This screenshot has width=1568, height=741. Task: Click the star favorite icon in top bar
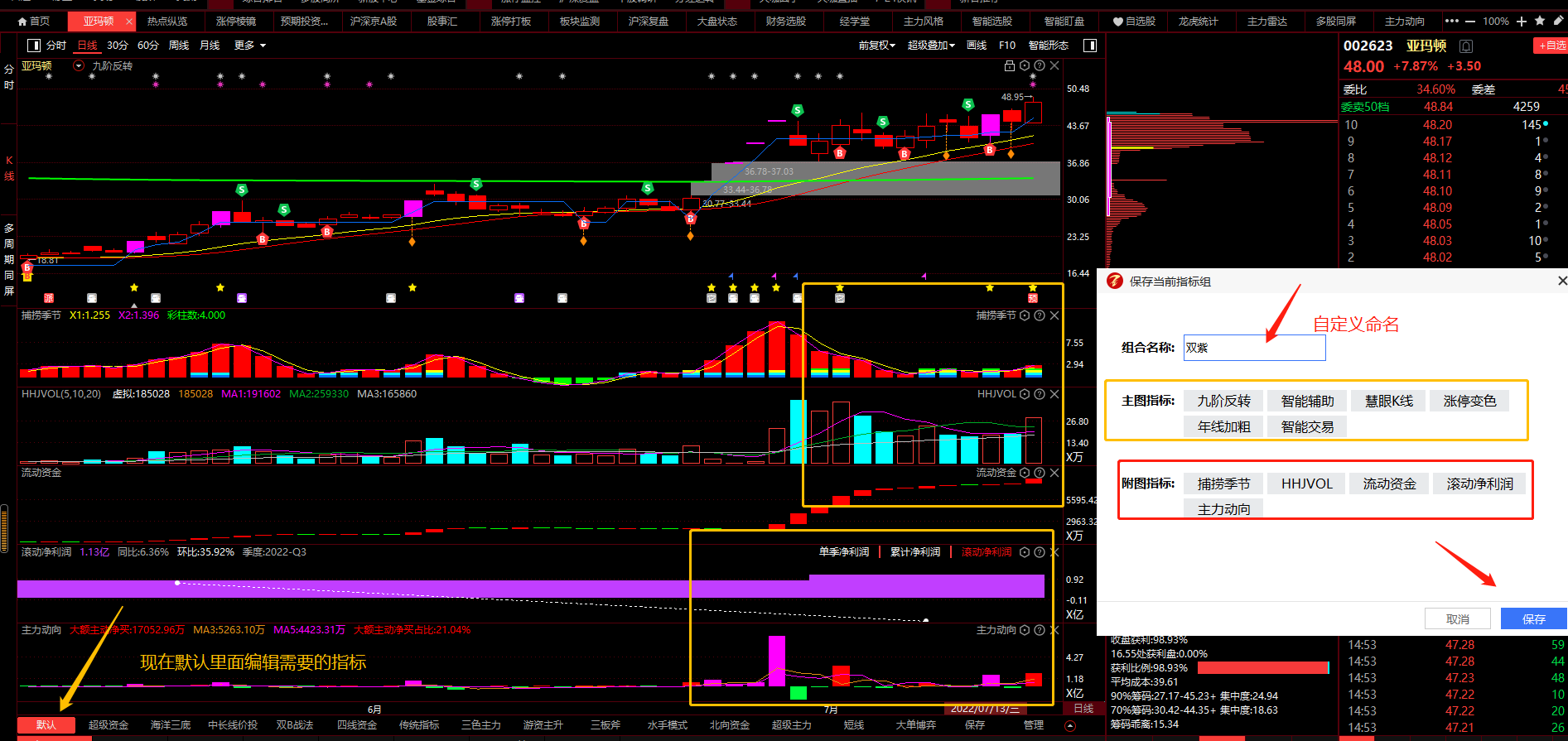point(1540,21)
